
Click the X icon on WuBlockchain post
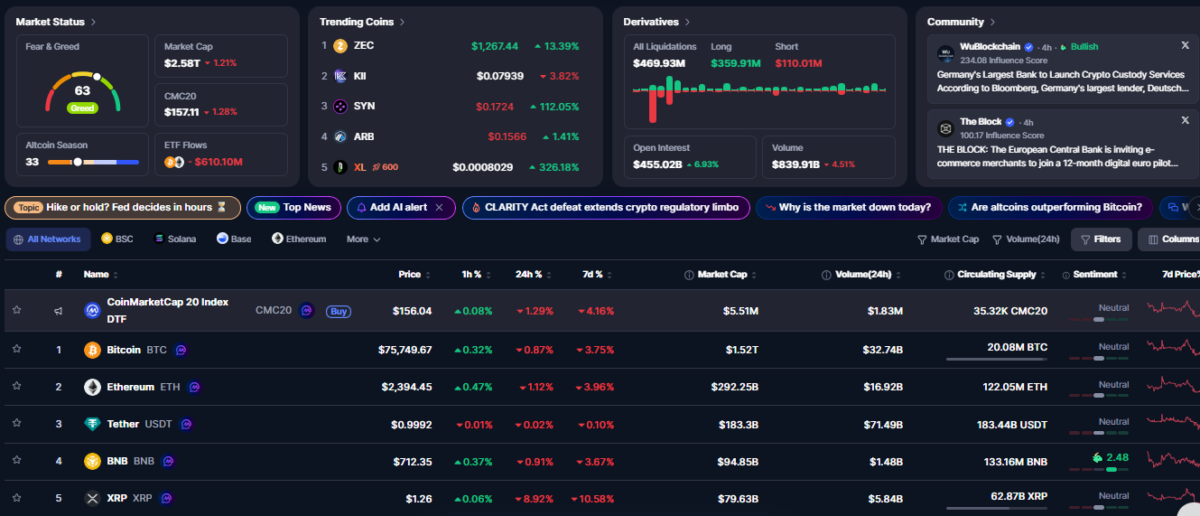click(1185, 45)
